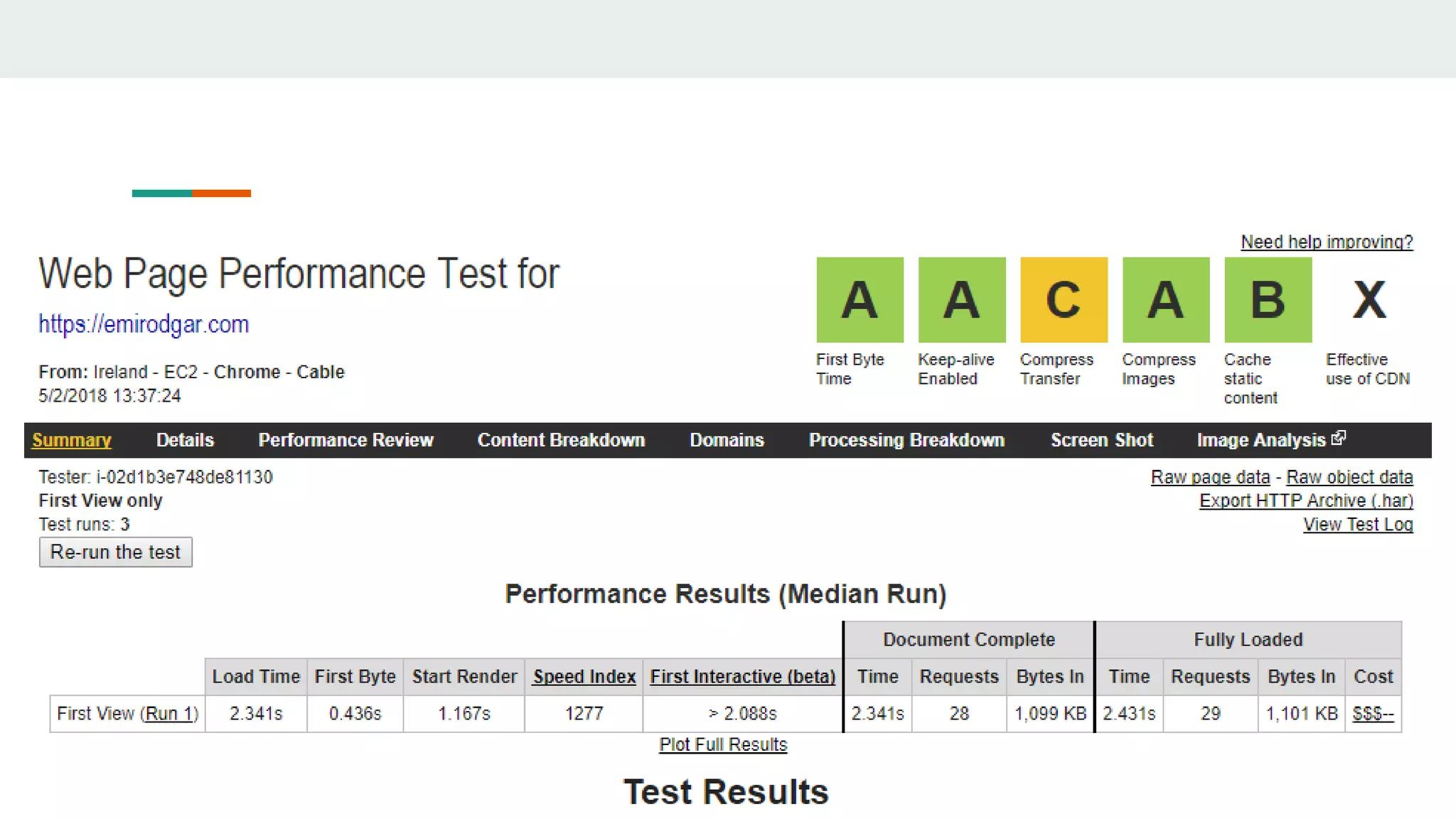Click the Need help improving link
This screenshot has width=1456, height=819.
pos(1327,242)
